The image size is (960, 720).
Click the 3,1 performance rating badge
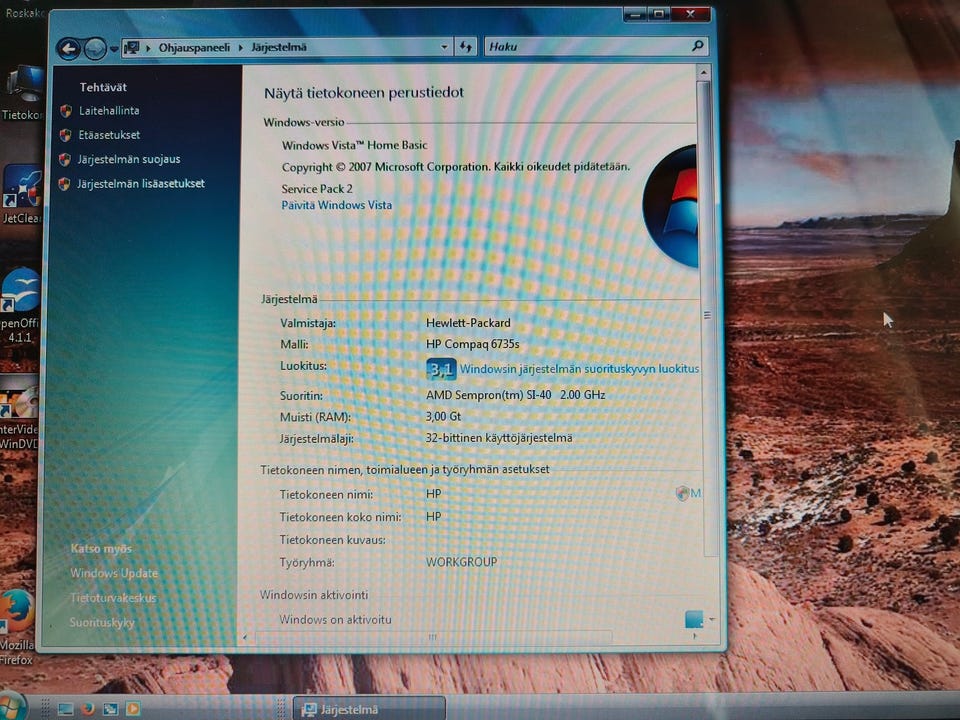click(440, 369)
